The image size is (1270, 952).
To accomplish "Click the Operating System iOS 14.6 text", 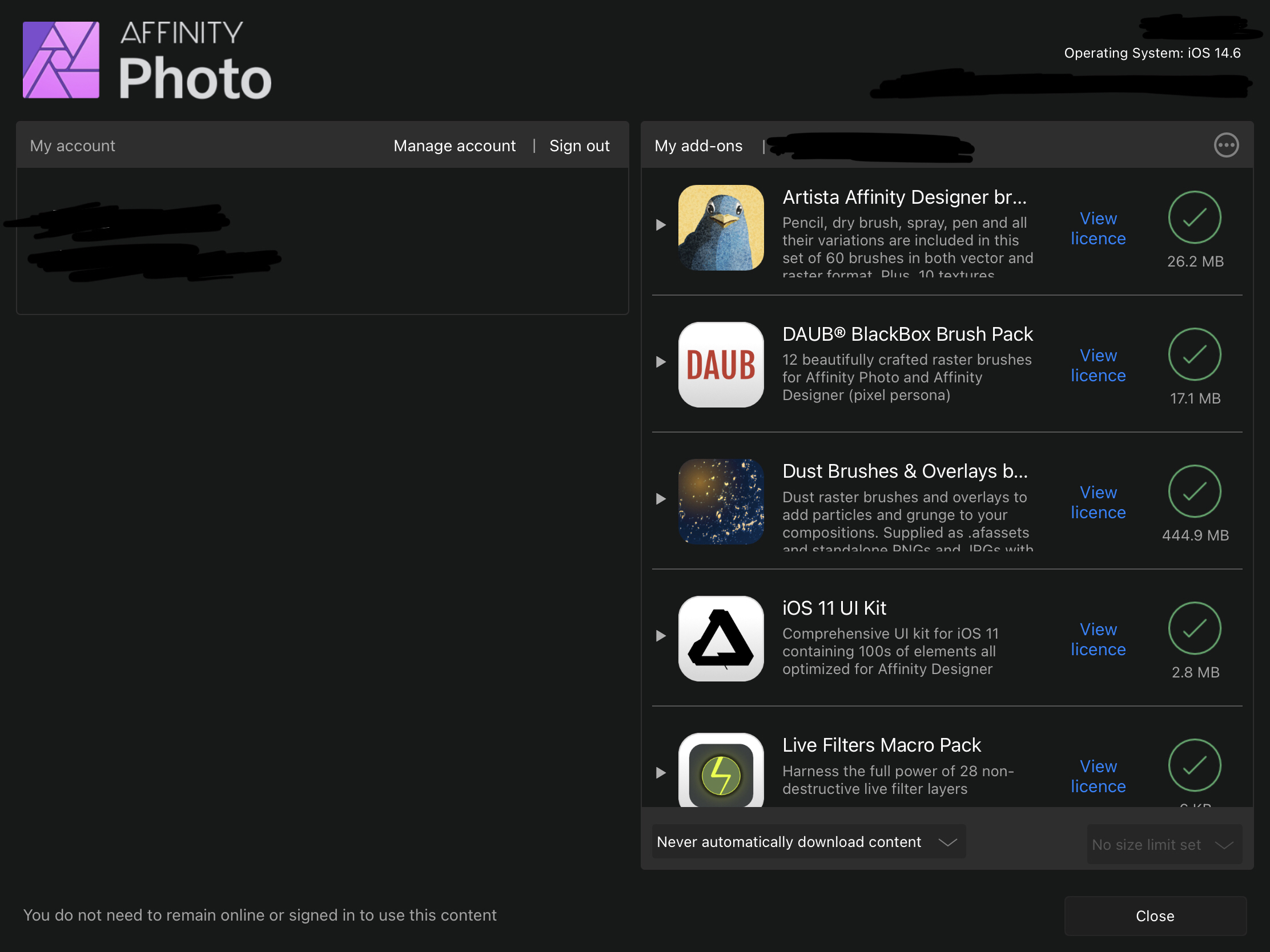I will click(1152, 53).
